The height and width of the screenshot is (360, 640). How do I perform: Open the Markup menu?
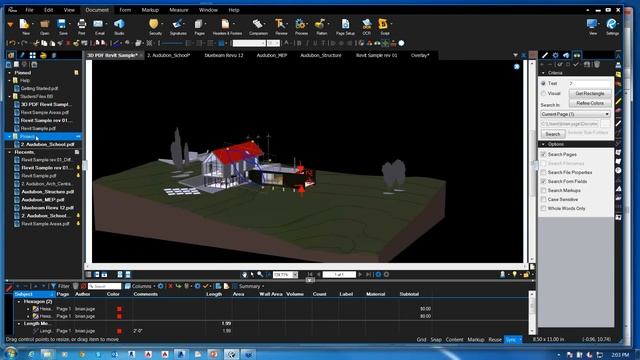(x=150, y=10)
